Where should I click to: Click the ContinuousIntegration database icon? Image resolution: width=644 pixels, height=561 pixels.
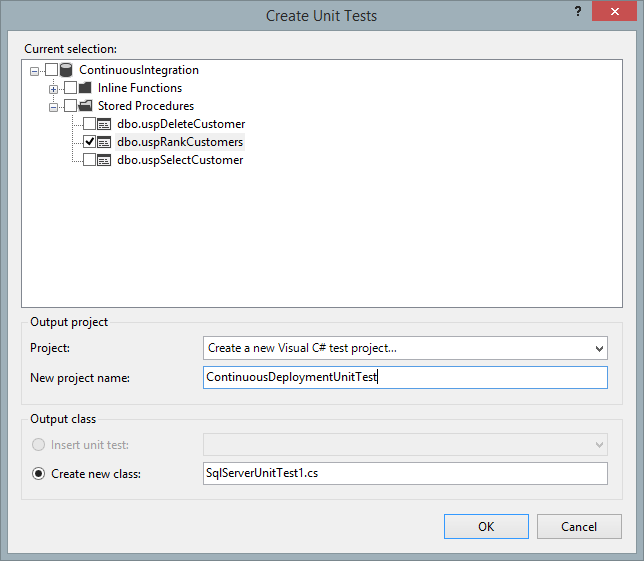tap(68, 70)
